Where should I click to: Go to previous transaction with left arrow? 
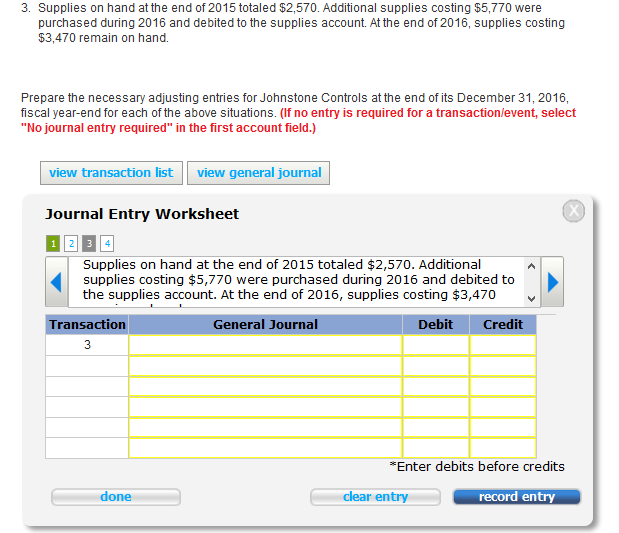56,282
